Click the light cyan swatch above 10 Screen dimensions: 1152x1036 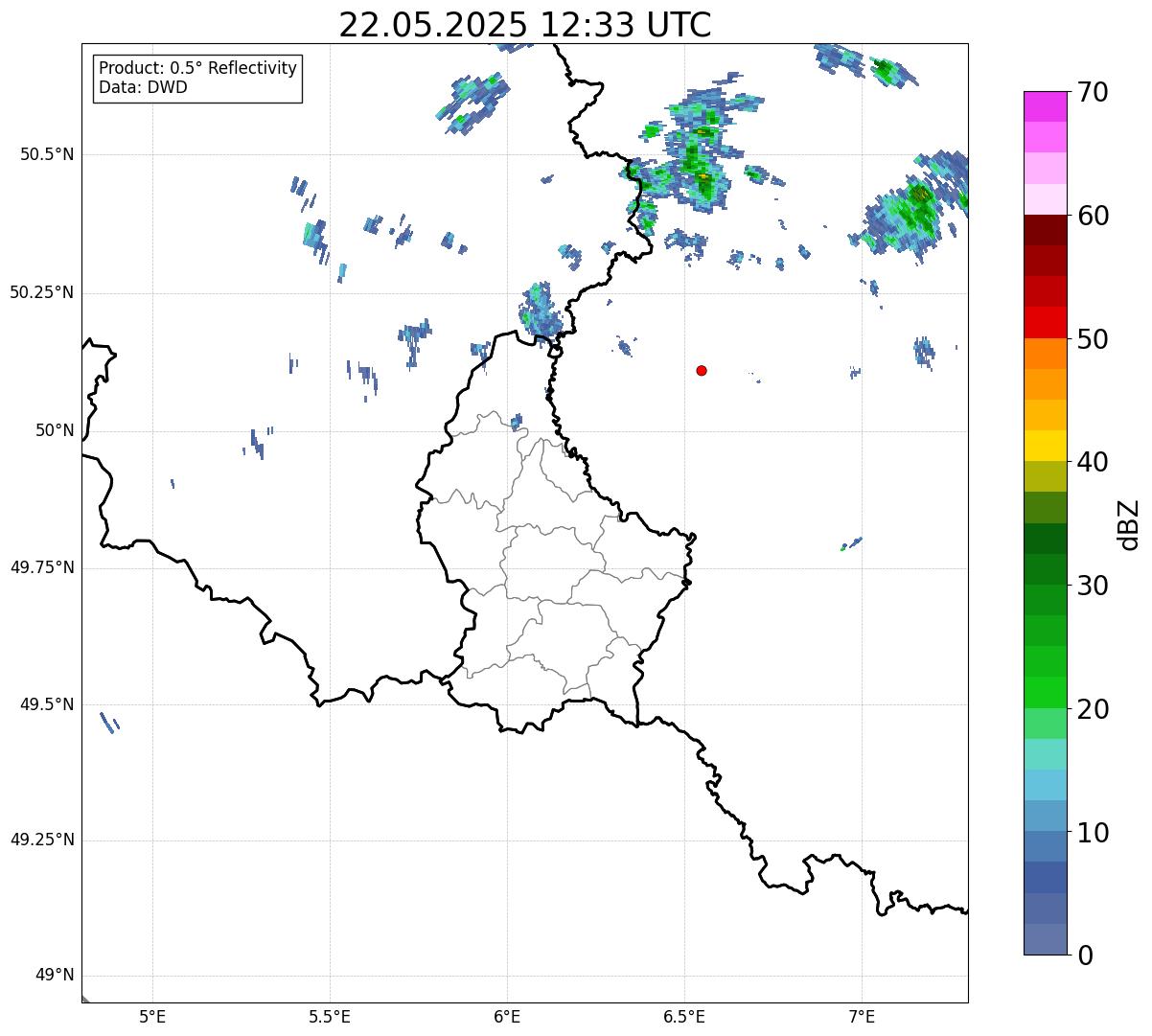coord(1045,785)
